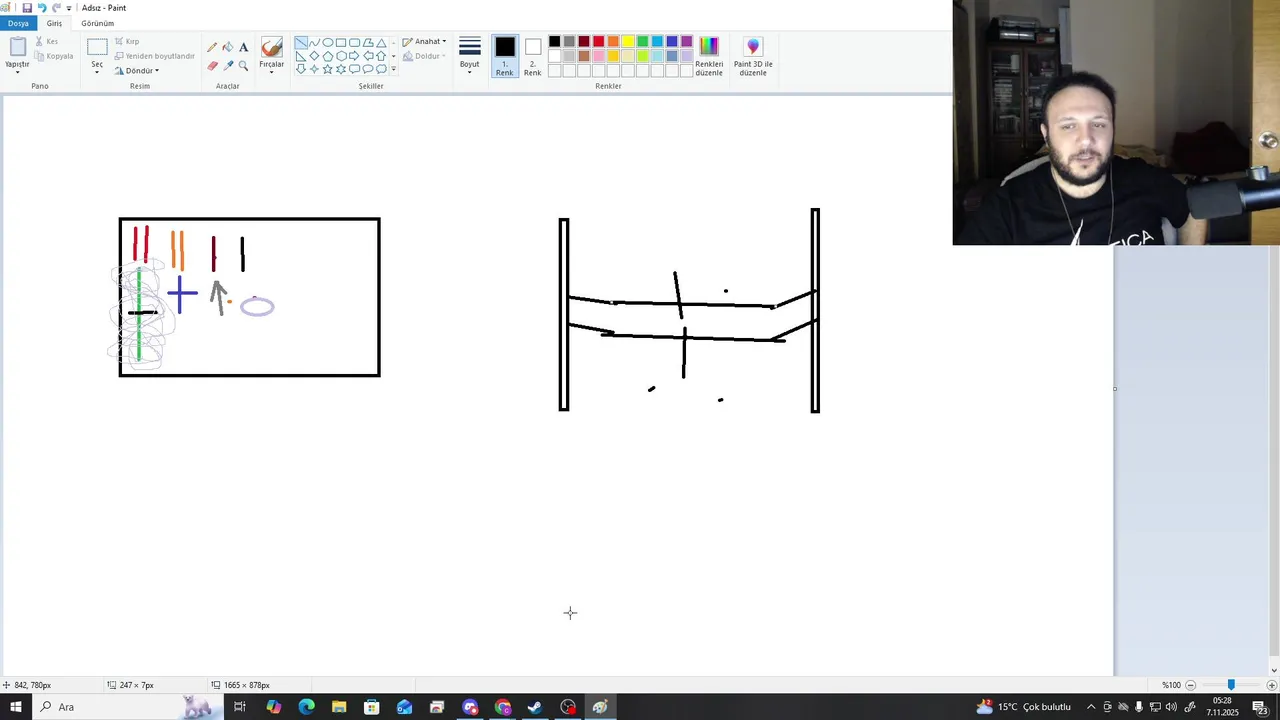1280x720 pixels.
Task: Choose the Line shape
Action: (301, 43)
